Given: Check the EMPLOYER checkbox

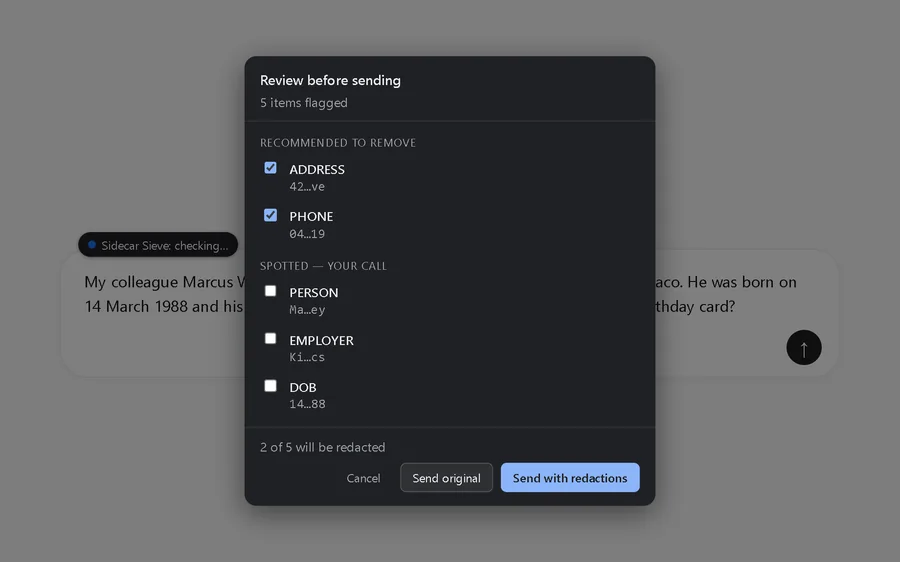Looking at the screenshot, I should click(270, 339).
